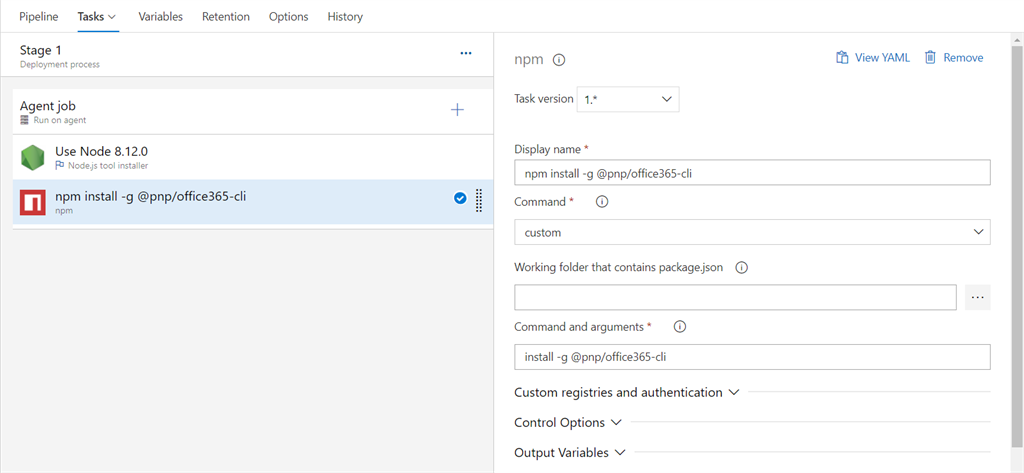
Task: Show info for Command and arguments
Action: pos(679,327)
